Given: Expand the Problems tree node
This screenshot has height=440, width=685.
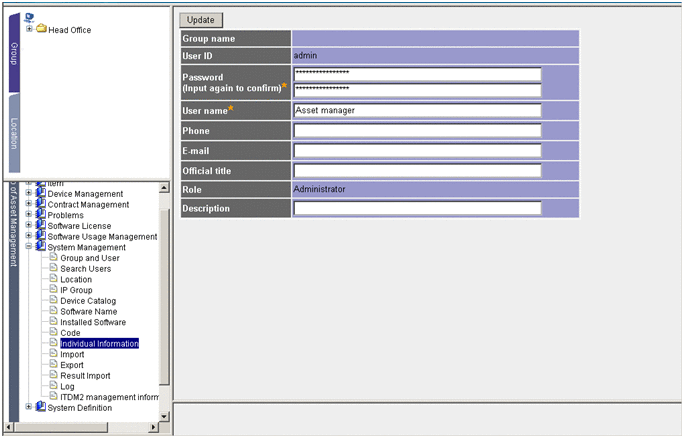Looking at the screenshot, I should pyautogui.click(x=29, y=215).
